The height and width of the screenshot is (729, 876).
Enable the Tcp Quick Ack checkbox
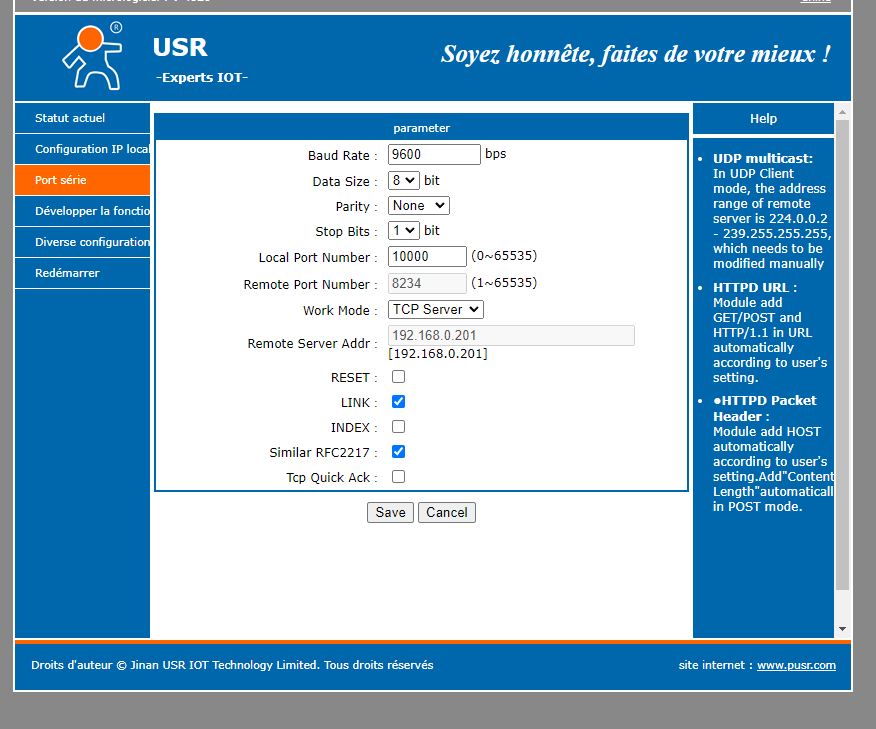point(398,477)
